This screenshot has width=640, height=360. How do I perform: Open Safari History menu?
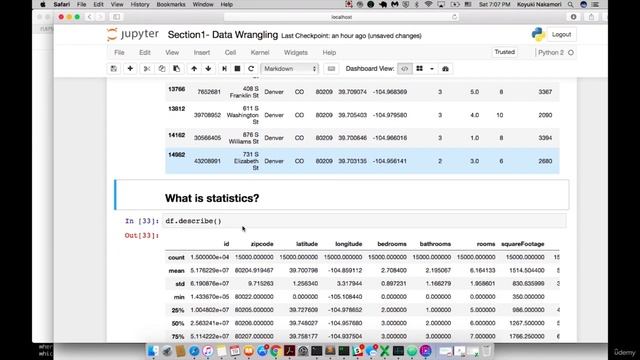tap(140, 4)
